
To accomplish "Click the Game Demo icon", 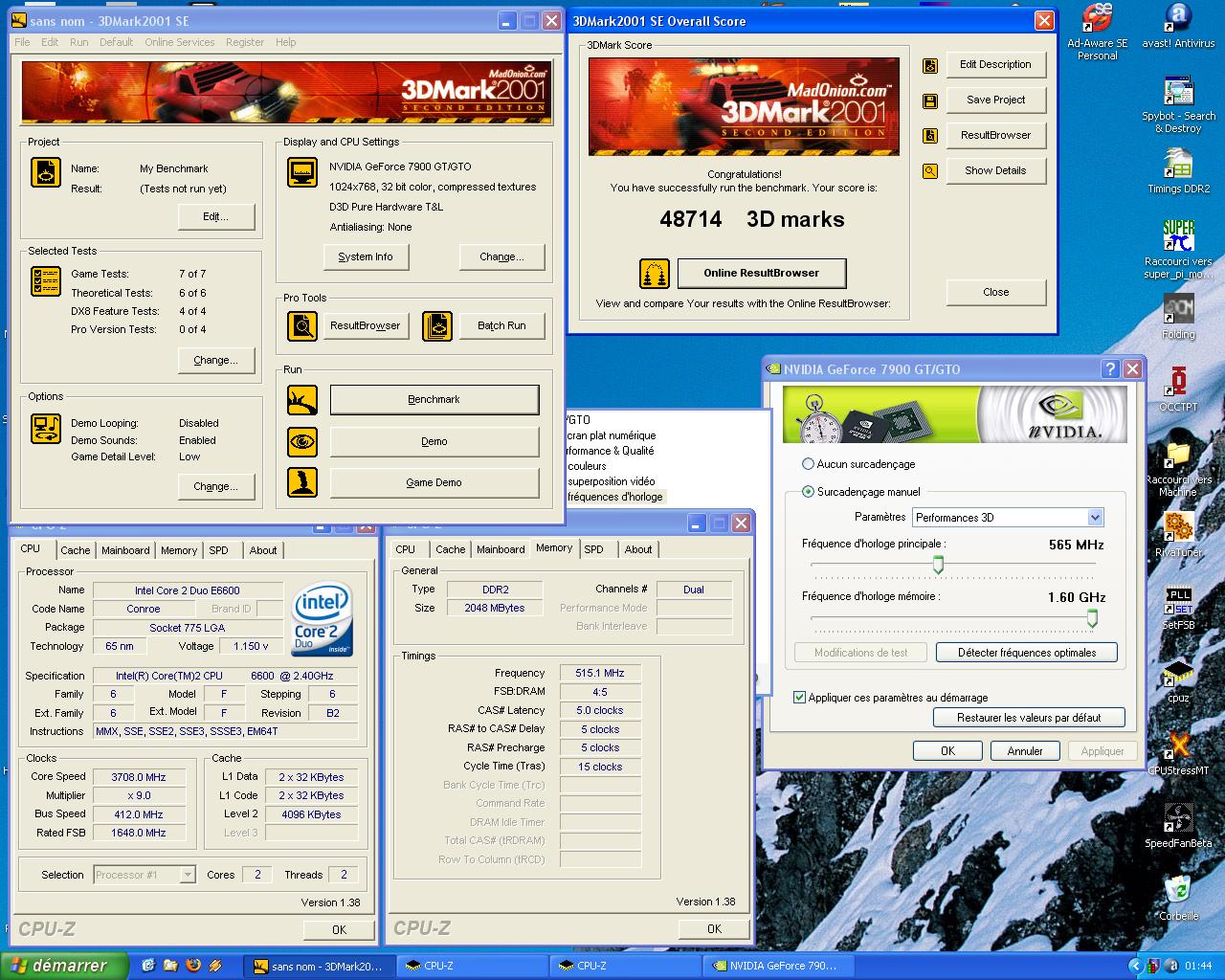I will 302,482.
